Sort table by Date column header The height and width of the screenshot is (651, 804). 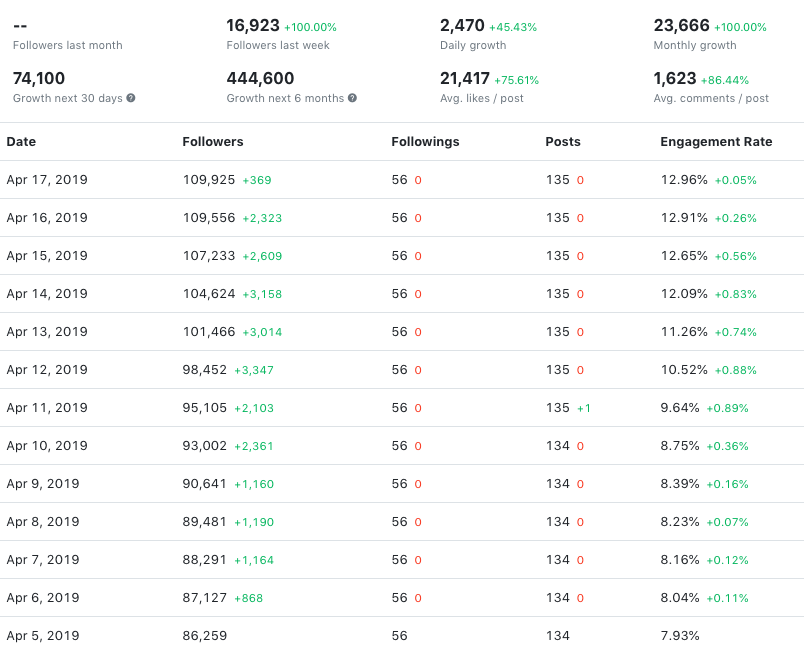21,142
